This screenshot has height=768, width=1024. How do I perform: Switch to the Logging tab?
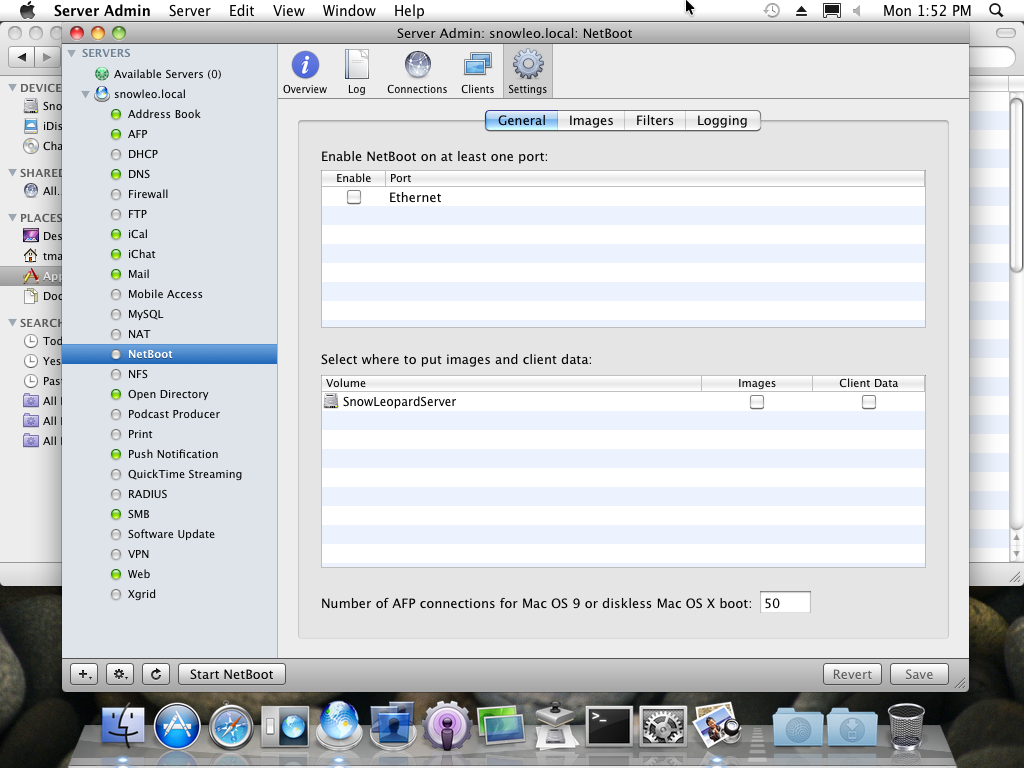(722, 120)
